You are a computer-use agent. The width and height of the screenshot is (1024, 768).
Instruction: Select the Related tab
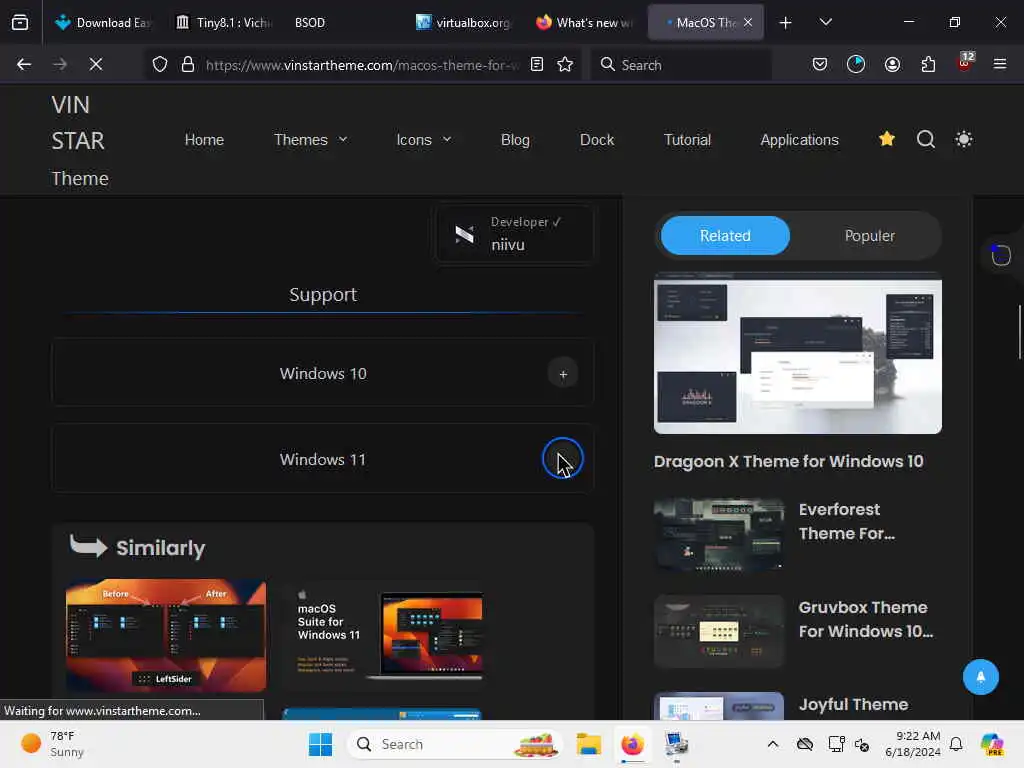pos(725,235)
